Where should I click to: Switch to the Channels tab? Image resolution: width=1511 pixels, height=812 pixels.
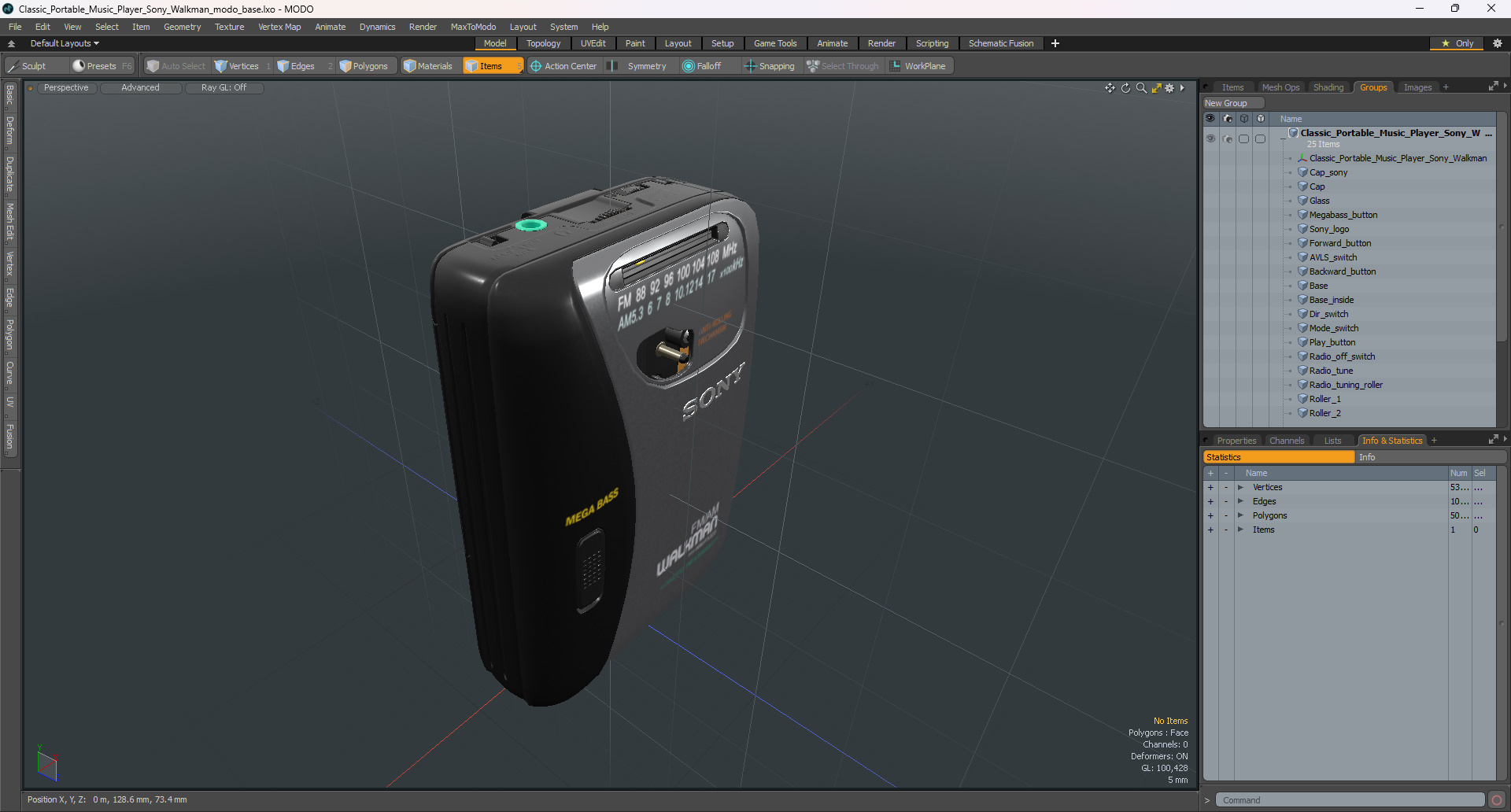[x=1287, y=441]
